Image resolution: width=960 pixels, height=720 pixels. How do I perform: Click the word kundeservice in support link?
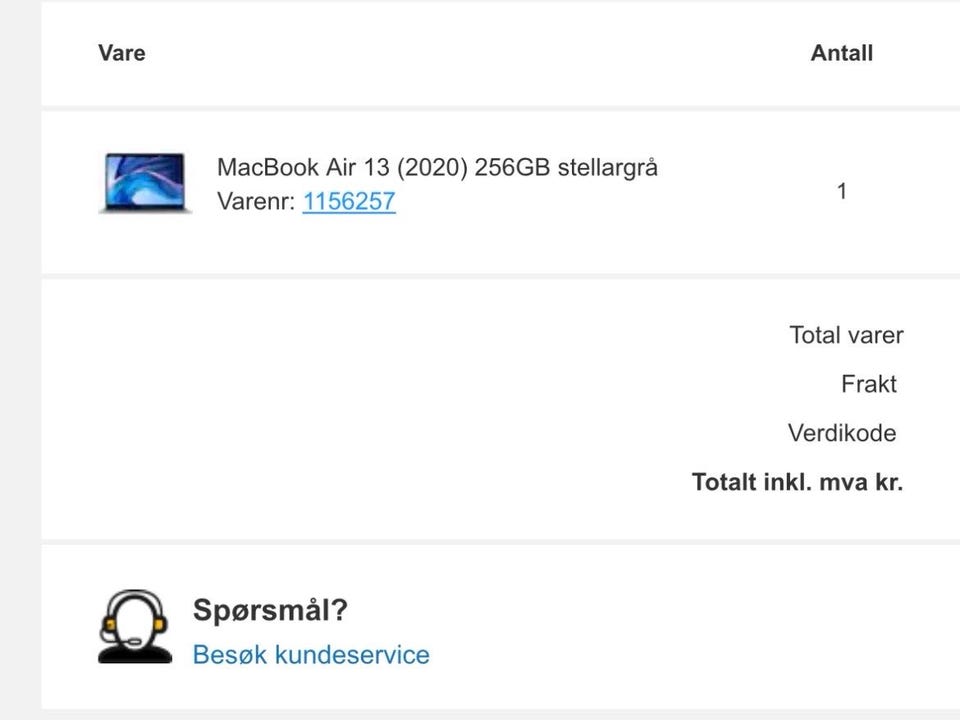pyautogui.click(x=352, y=655)
